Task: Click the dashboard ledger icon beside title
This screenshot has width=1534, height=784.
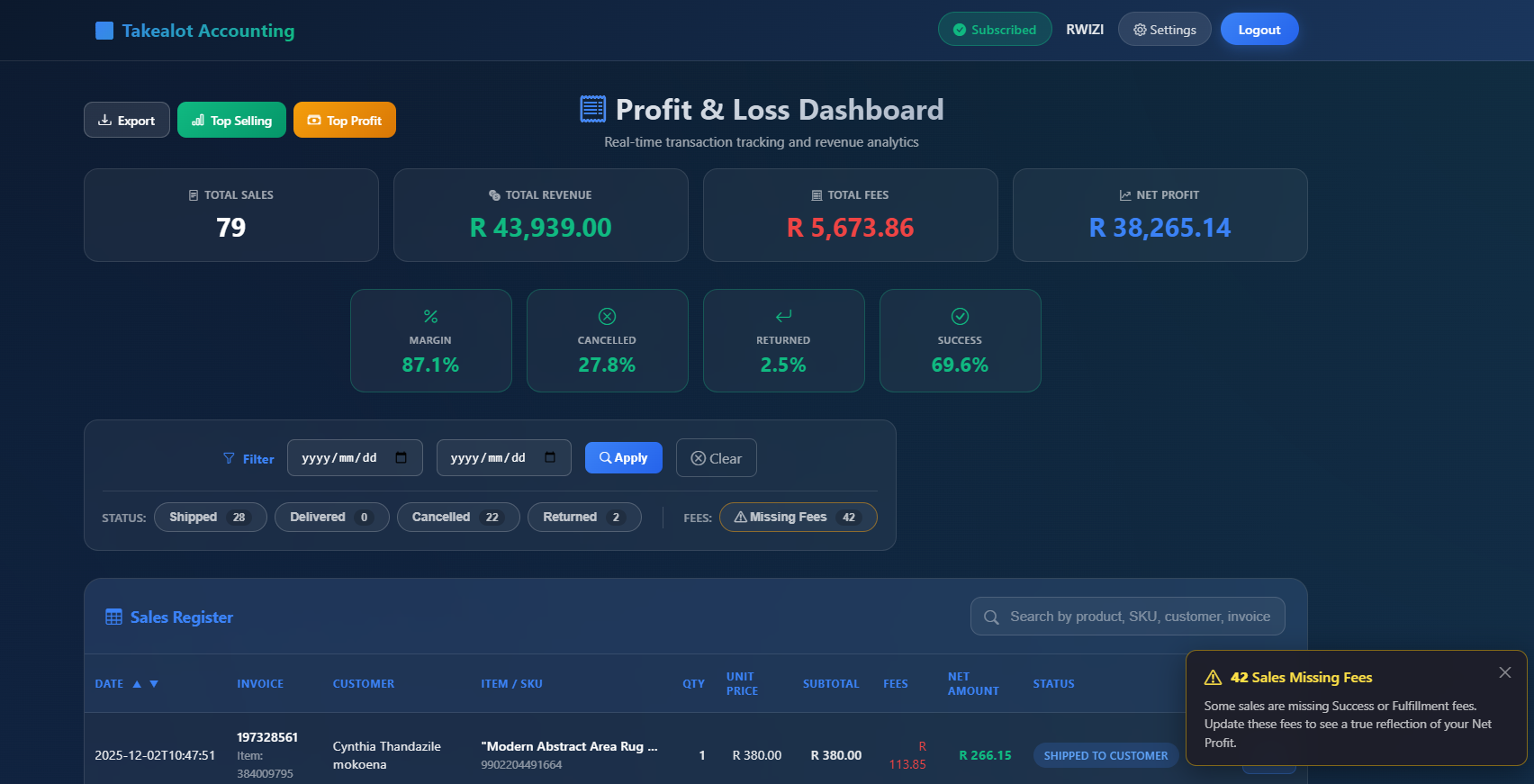Action: [x=592, y=110]
